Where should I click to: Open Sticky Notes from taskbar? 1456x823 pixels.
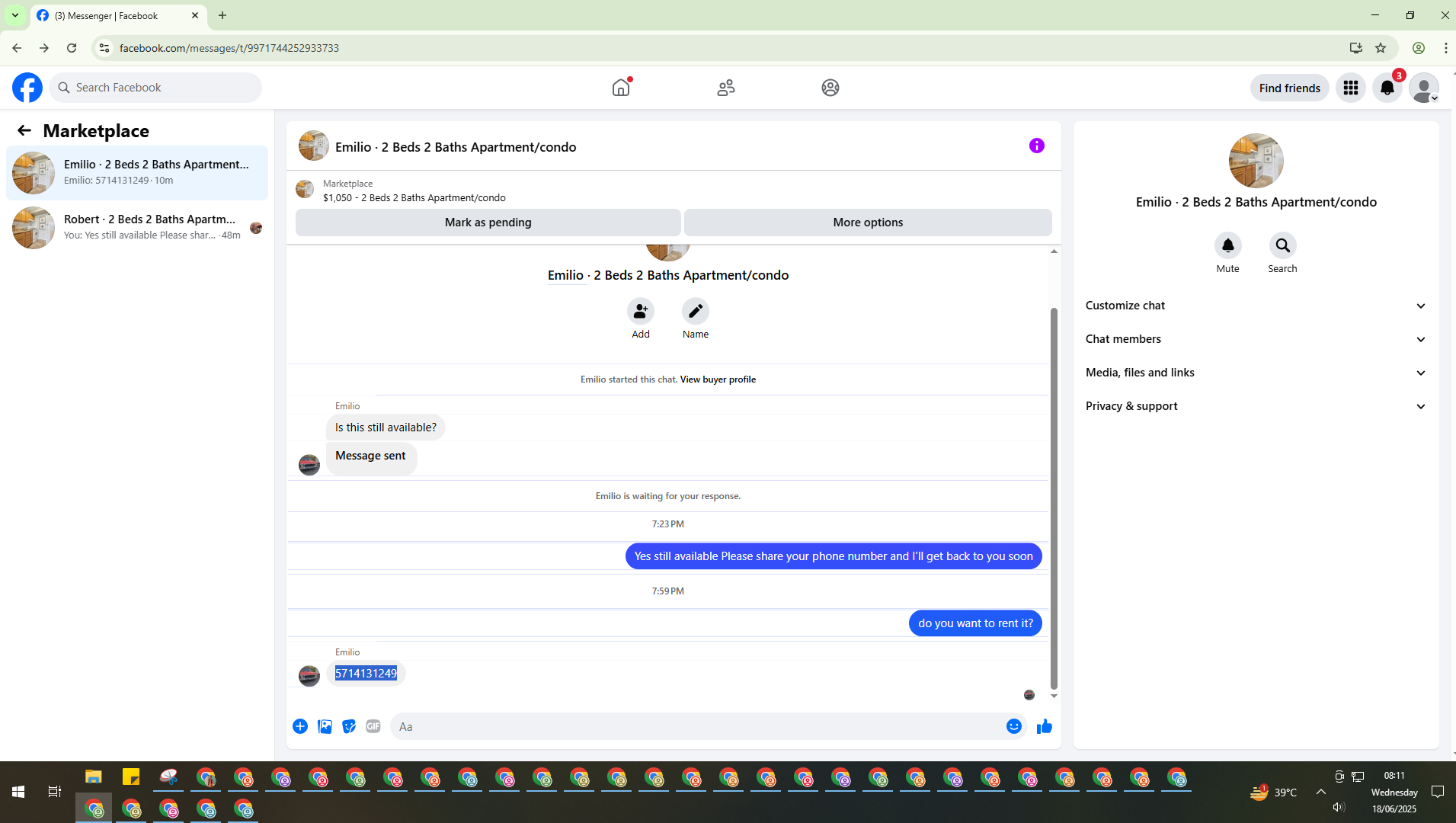(x=131, y=777)
